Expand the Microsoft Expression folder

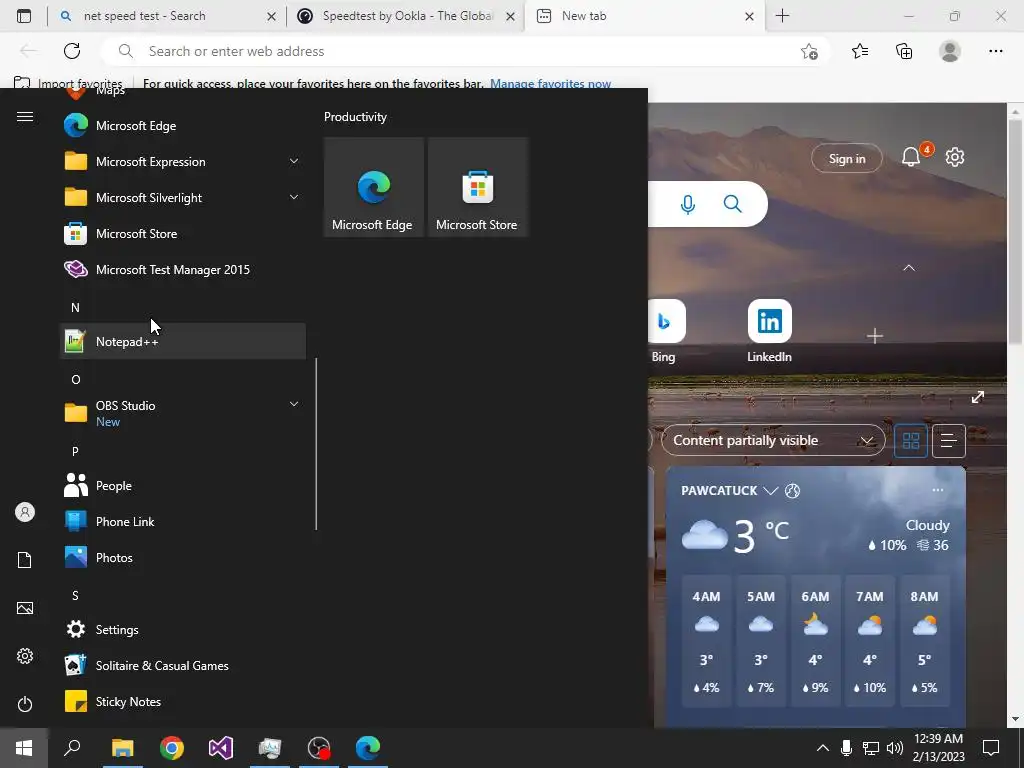pos(183,161)
